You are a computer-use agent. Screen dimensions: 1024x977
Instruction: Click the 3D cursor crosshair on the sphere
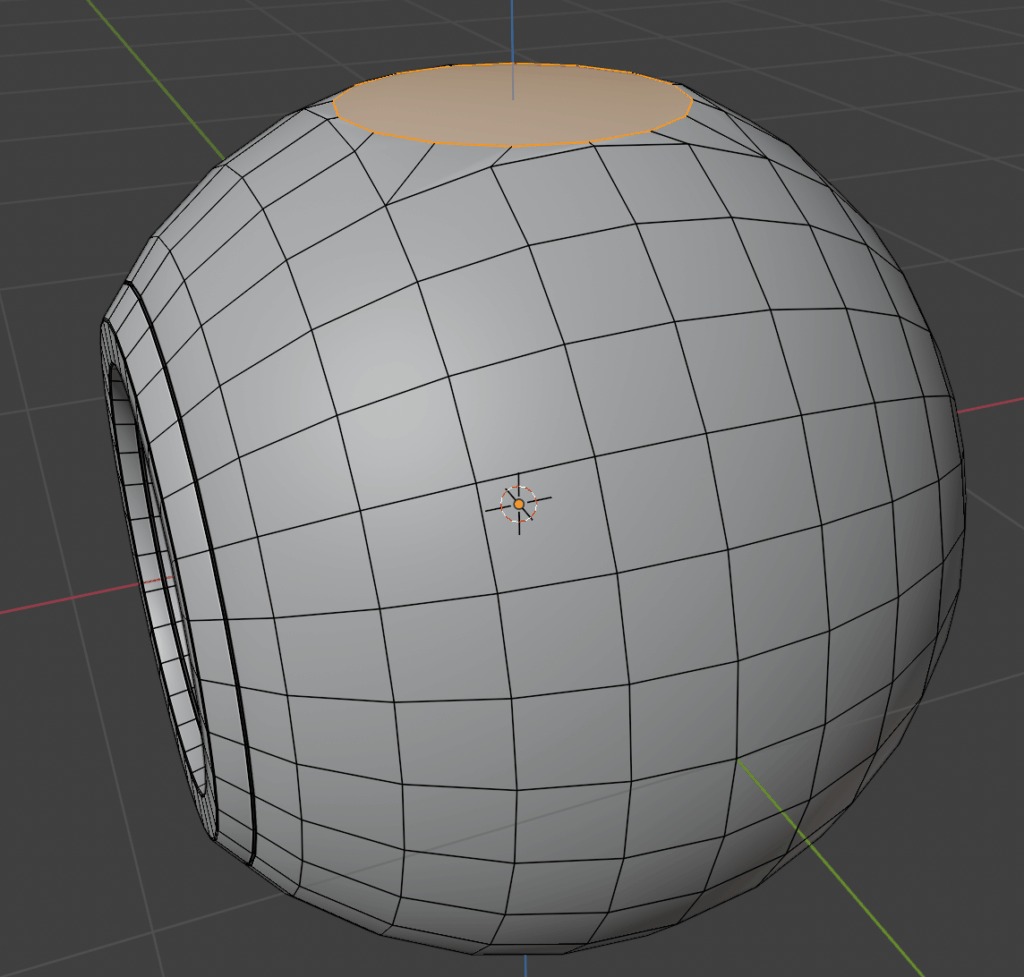coord(519,504)
